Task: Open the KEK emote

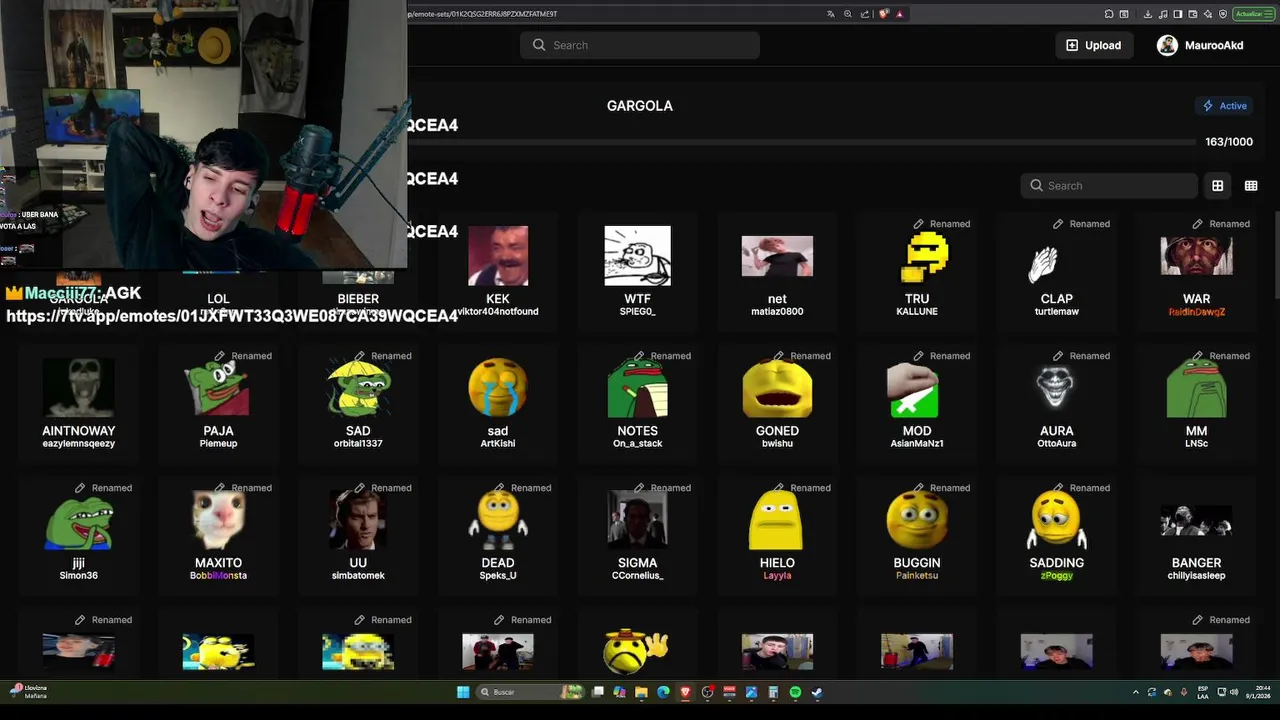Action: (498, 256)
